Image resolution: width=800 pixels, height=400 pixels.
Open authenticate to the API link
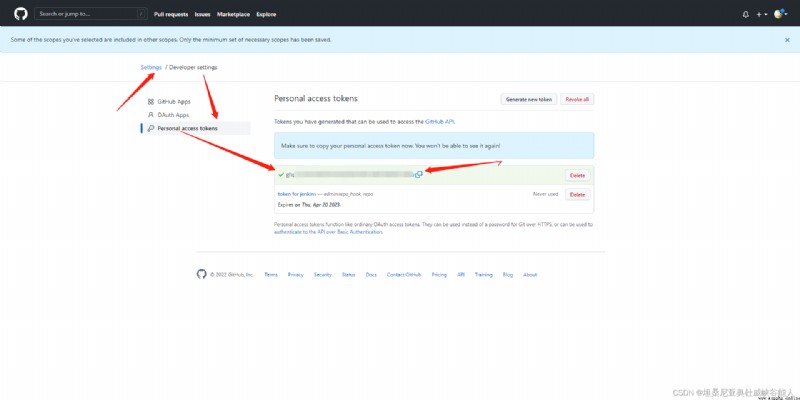click(328, 232)
